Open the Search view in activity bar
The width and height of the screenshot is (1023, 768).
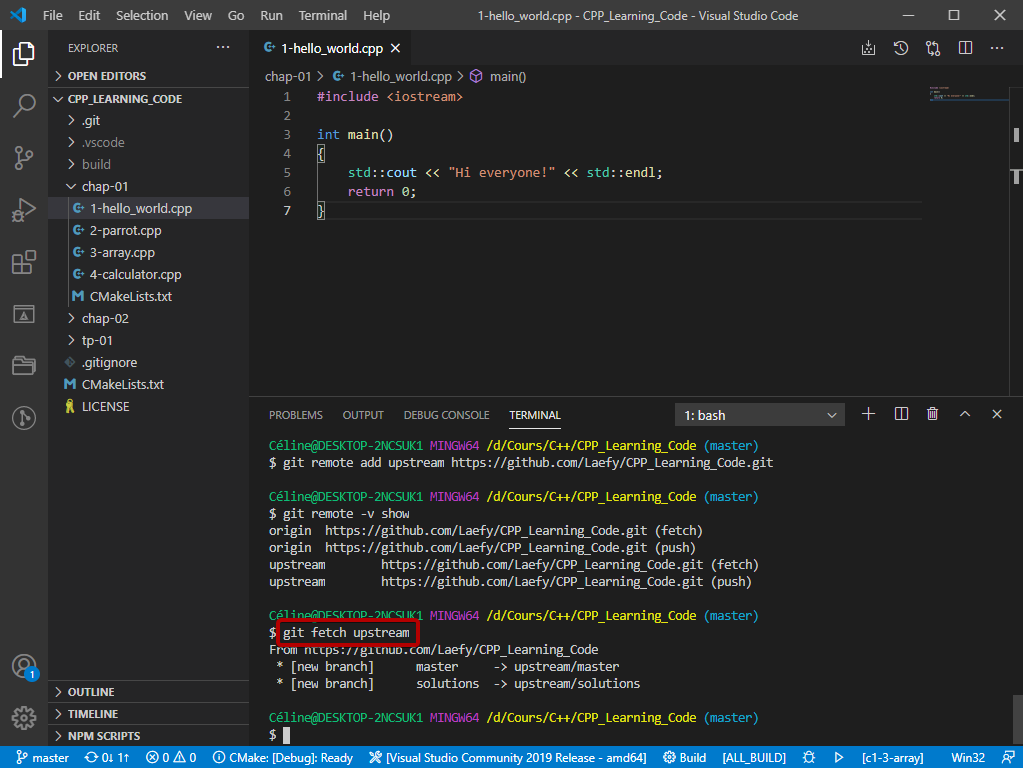(x=23, y=105)
